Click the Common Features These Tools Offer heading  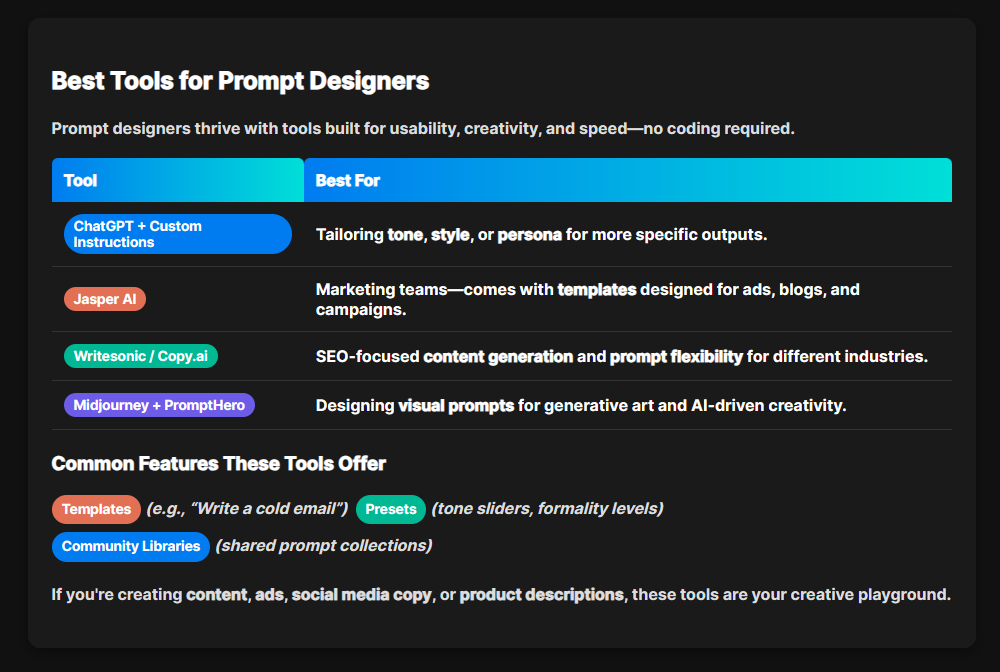point(218,464)
